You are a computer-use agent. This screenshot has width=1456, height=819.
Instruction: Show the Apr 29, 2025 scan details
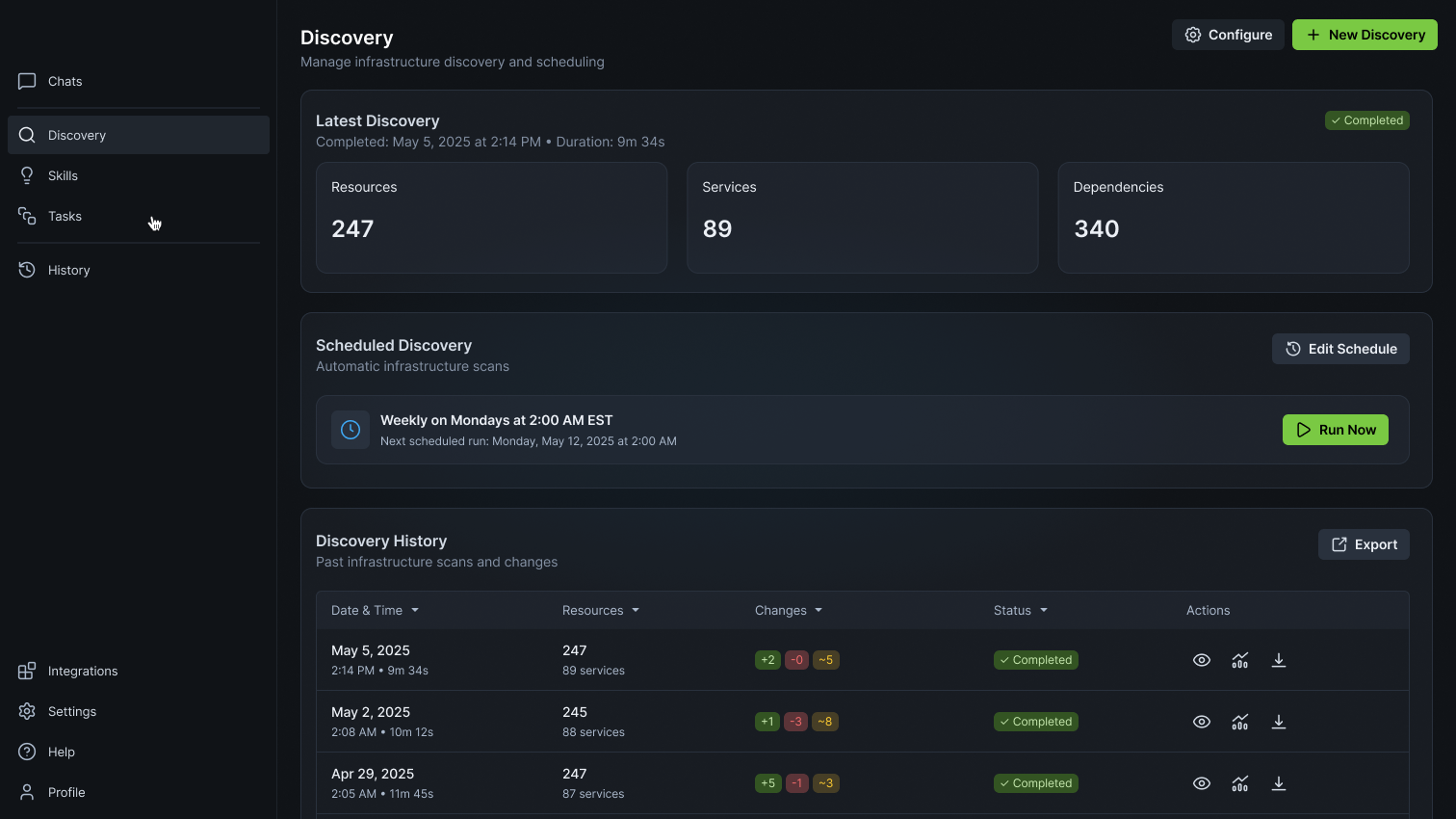tap(1201, 783)
